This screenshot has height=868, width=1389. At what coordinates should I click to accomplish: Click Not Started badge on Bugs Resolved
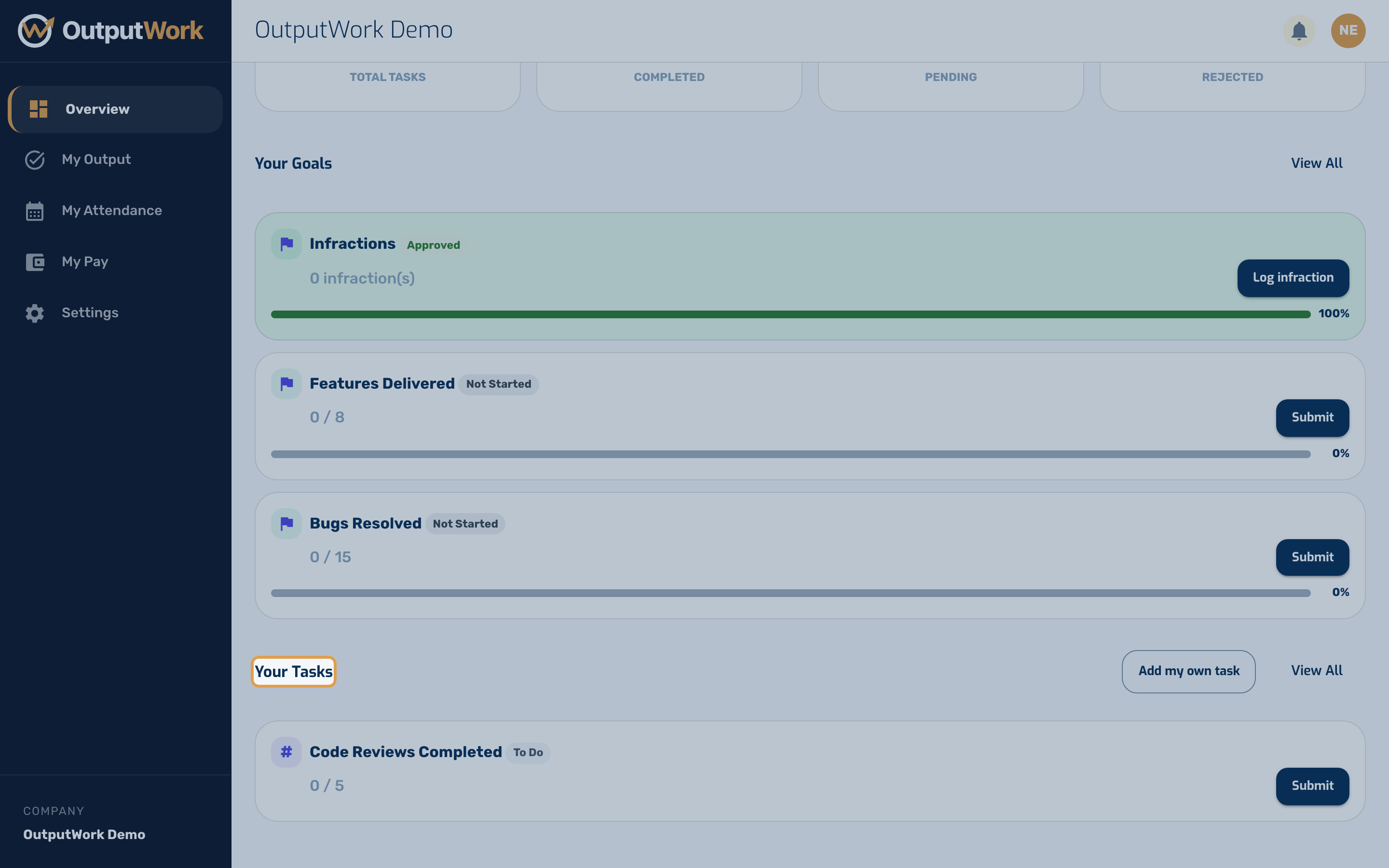pyautogui.click(x=465, y=524)
